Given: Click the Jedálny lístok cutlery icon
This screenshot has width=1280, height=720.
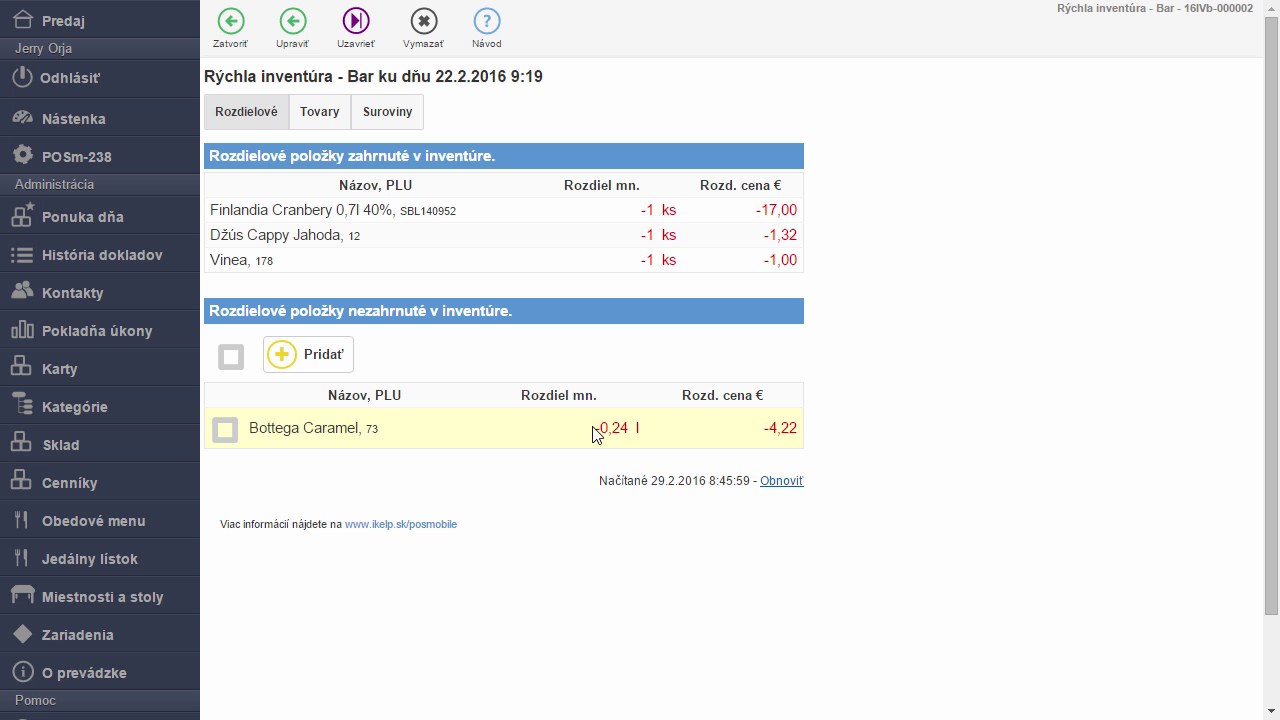Looking at the screenshot, I should tap(21, 558).
